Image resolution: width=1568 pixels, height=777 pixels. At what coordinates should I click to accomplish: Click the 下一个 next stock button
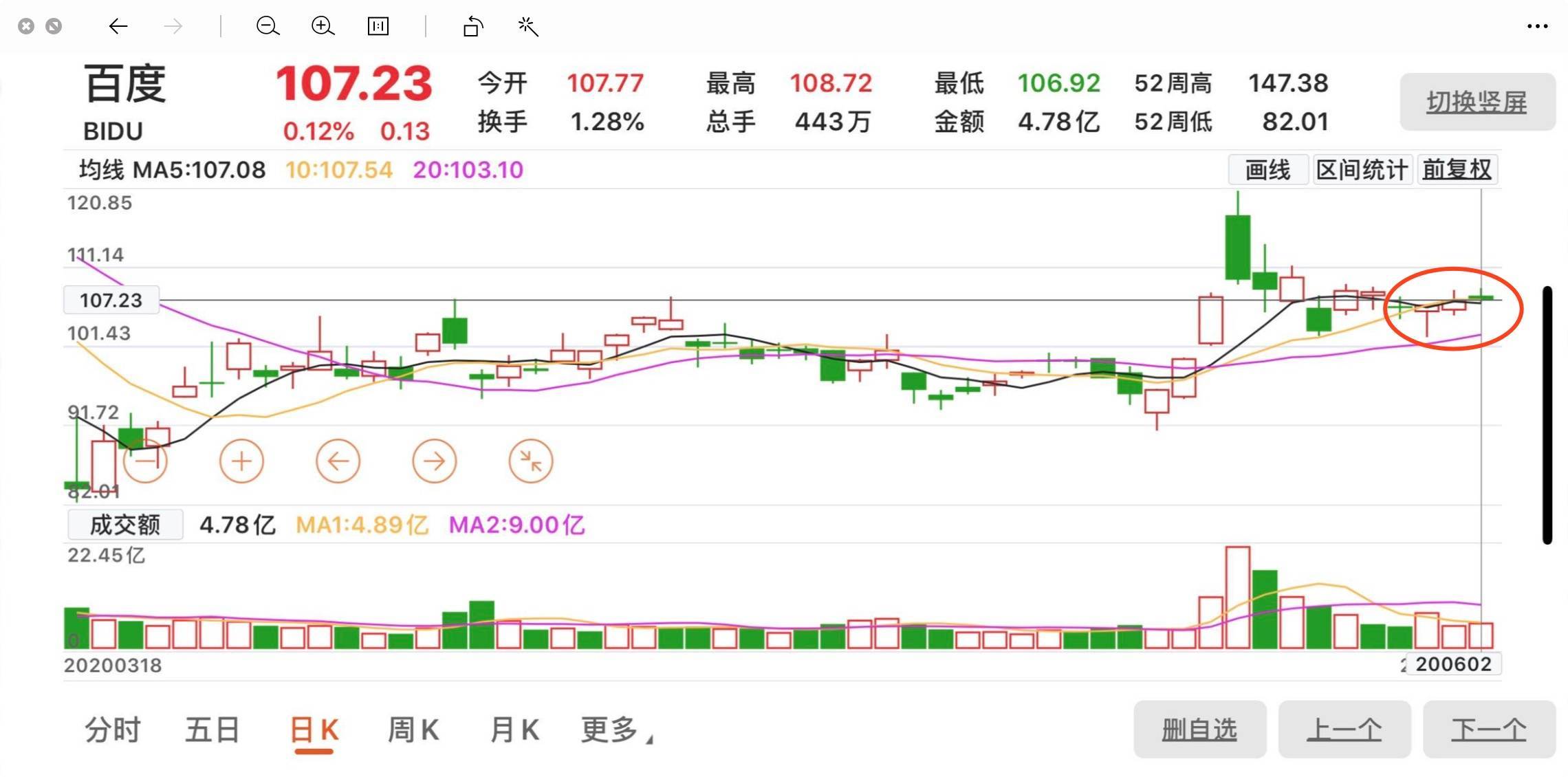[x=1489, y=729]
